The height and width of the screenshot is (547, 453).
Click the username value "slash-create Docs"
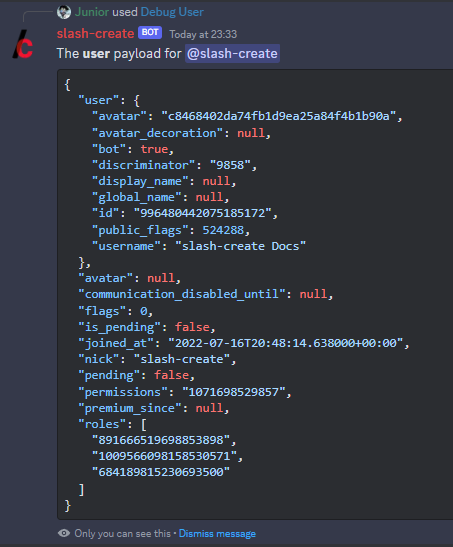point(241,246)
